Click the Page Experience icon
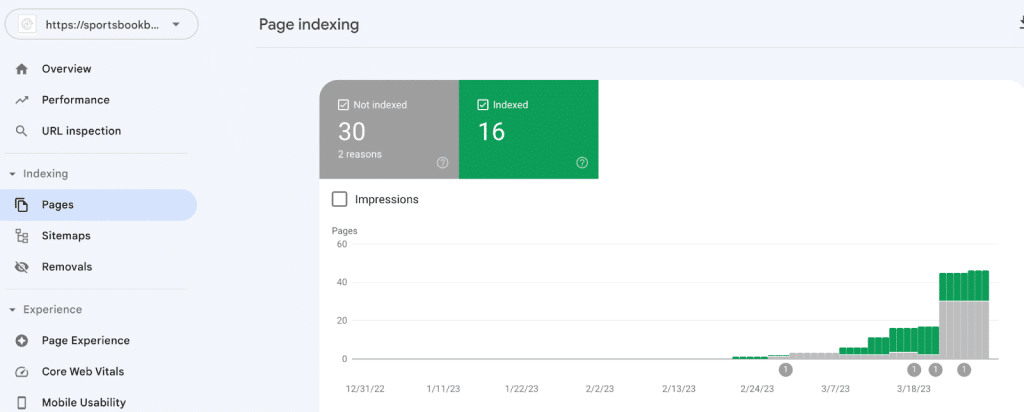 tap(22, 340)
